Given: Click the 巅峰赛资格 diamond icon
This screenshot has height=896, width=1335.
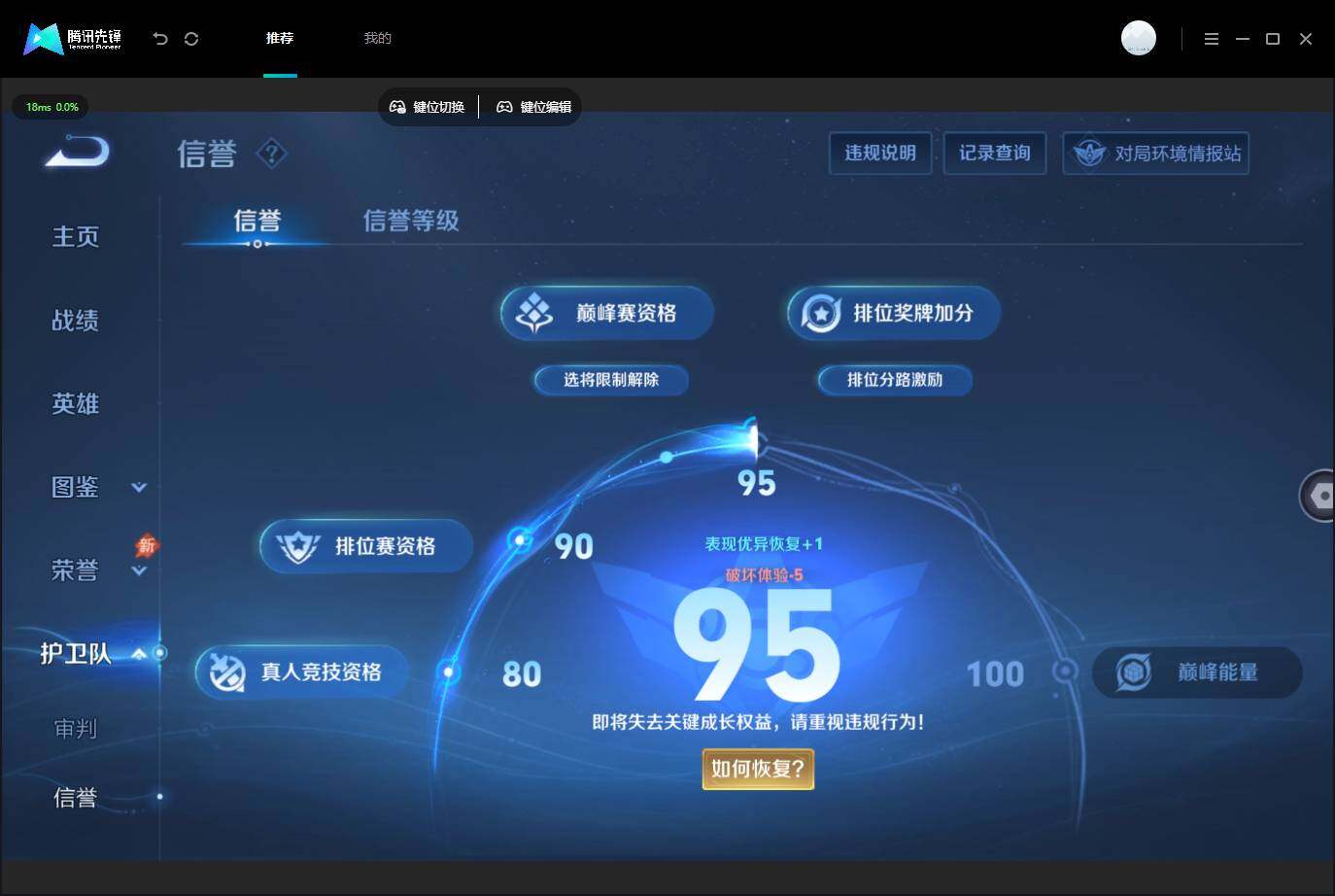Looking at the screenshot, I should tap(534, 313).
